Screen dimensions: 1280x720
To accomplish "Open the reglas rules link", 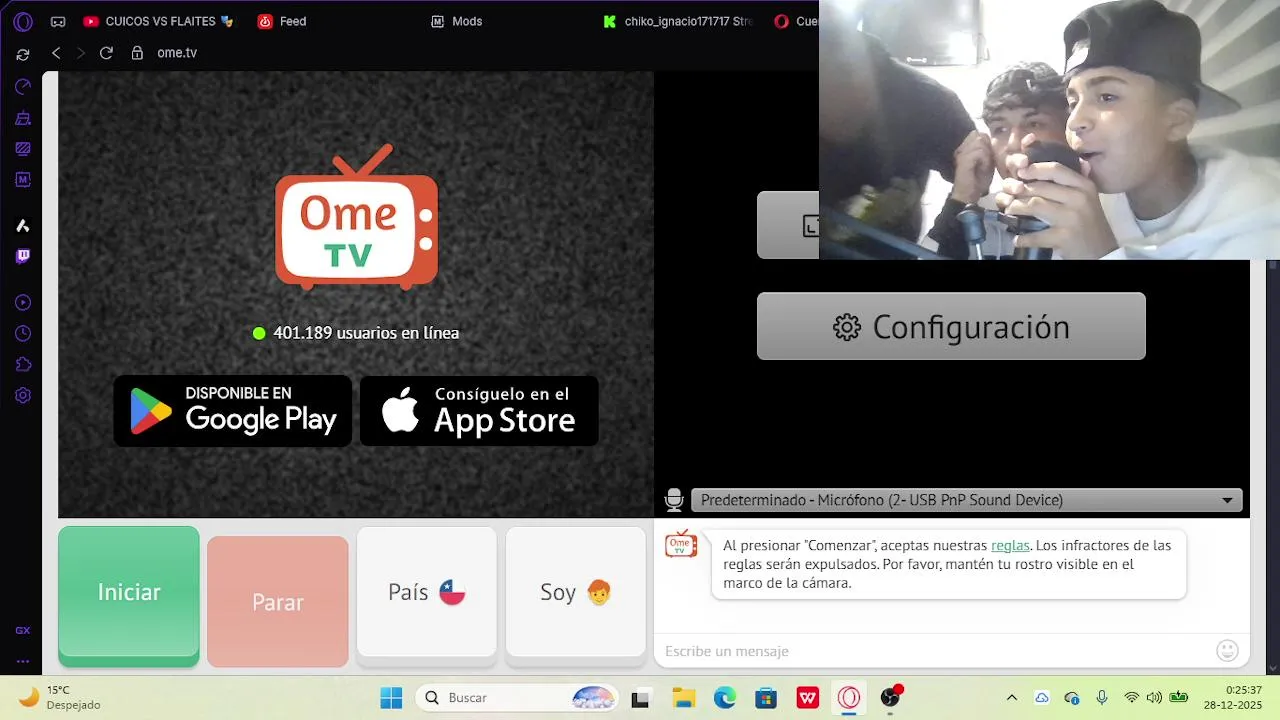I will point(1010,545).
